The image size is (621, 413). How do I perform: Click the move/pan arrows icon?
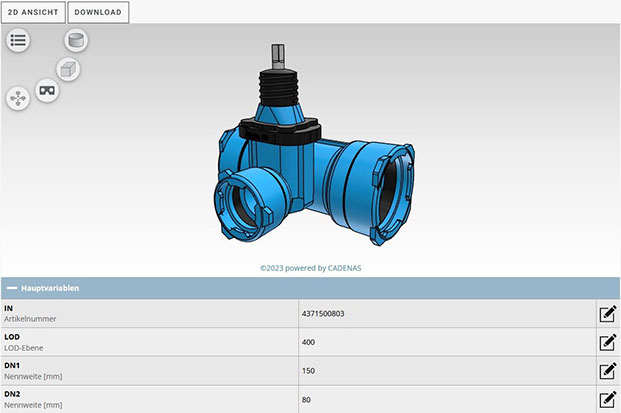point(18,98)
